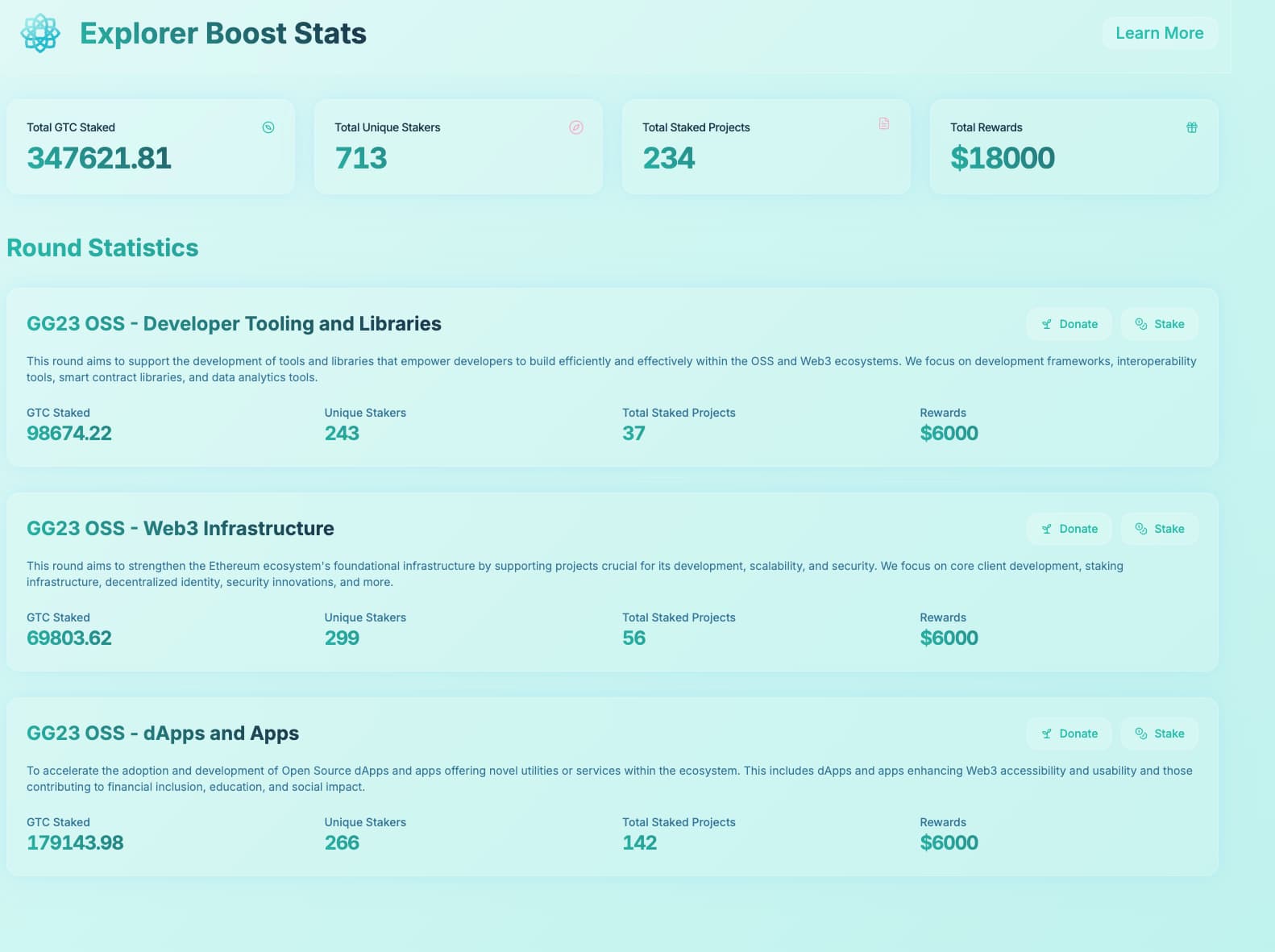Click the $18000 total rewards value
The width and height of the screenshot is (1275, 952).
pos(1003,158)
